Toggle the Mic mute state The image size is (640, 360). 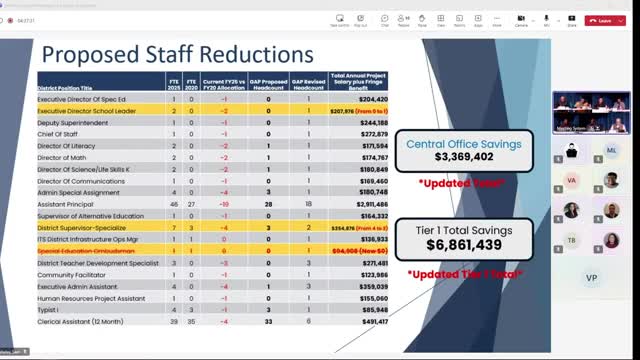(547, 20)
